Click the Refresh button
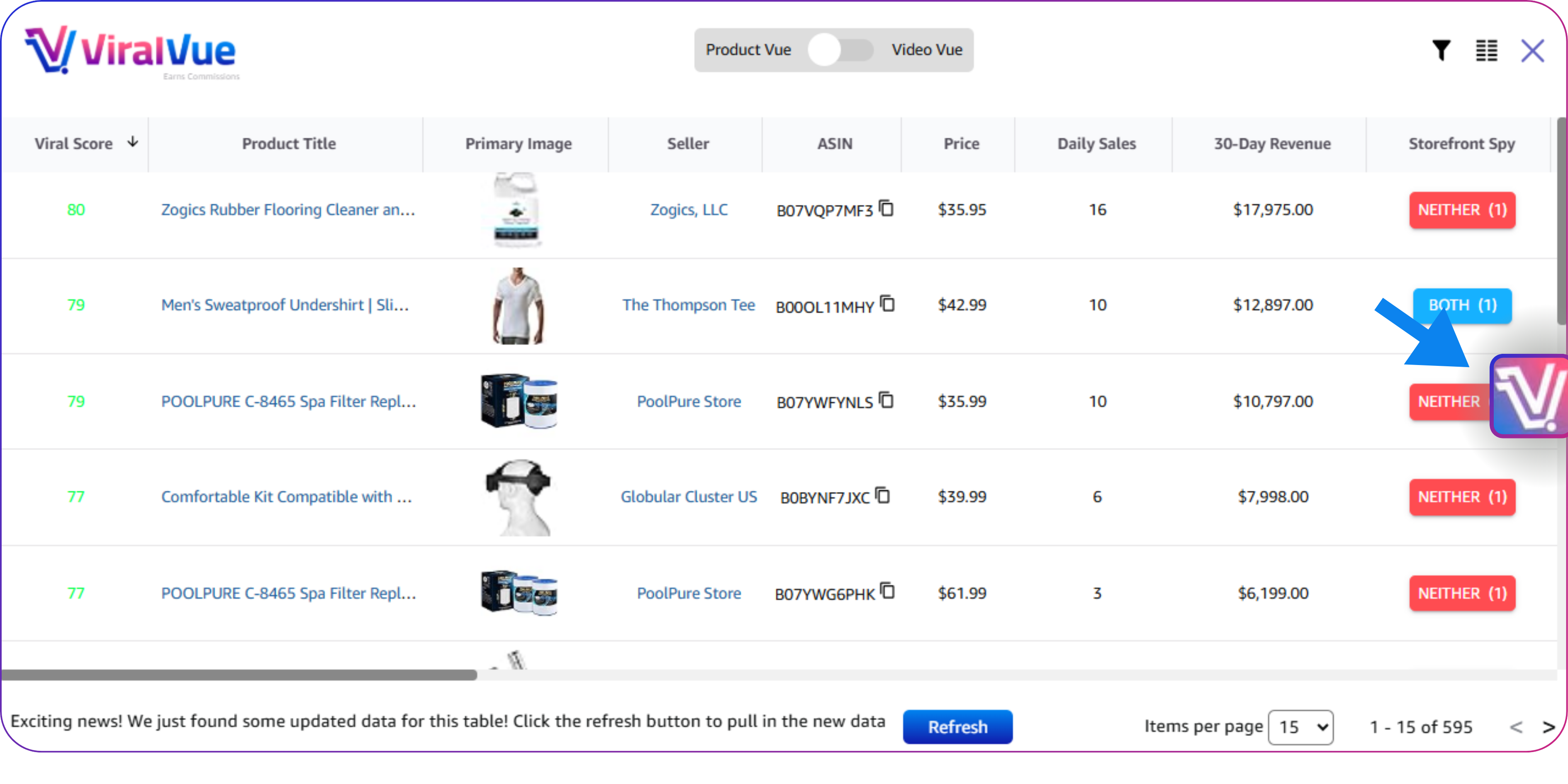The image size is (1568, 784). pyautogui.click(x=957, y=727)
